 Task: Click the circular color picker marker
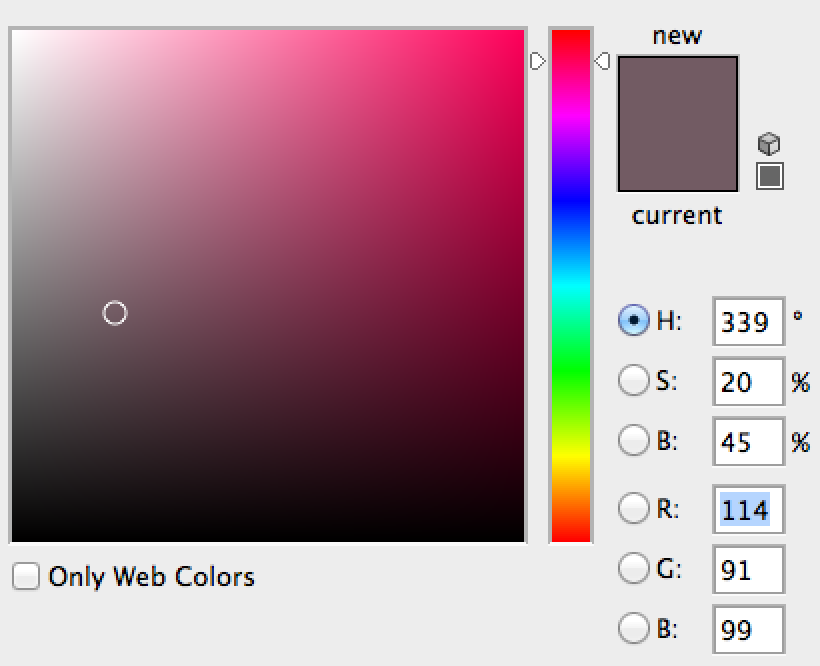pyautogui.click(x=115, y=314)
